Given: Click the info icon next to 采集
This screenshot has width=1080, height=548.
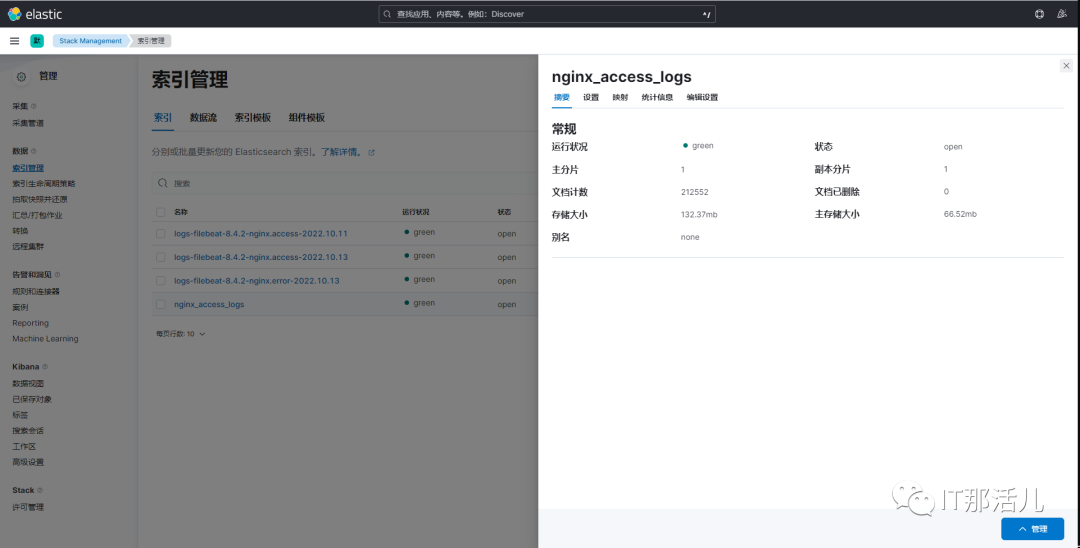Looking at the screenshot, I should point(34,107).
